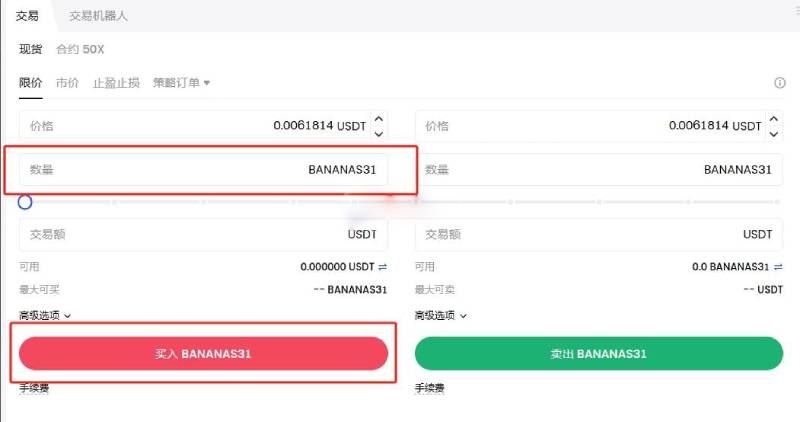
Task: Click the buy 数量 input field
Action: (x=204, y=169)
